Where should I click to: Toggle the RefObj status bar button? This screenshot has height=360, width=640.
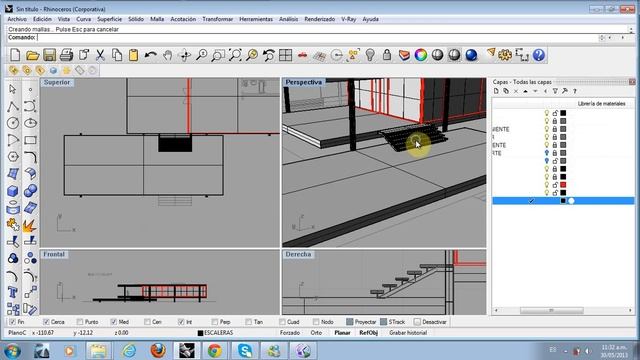point(368,333)
